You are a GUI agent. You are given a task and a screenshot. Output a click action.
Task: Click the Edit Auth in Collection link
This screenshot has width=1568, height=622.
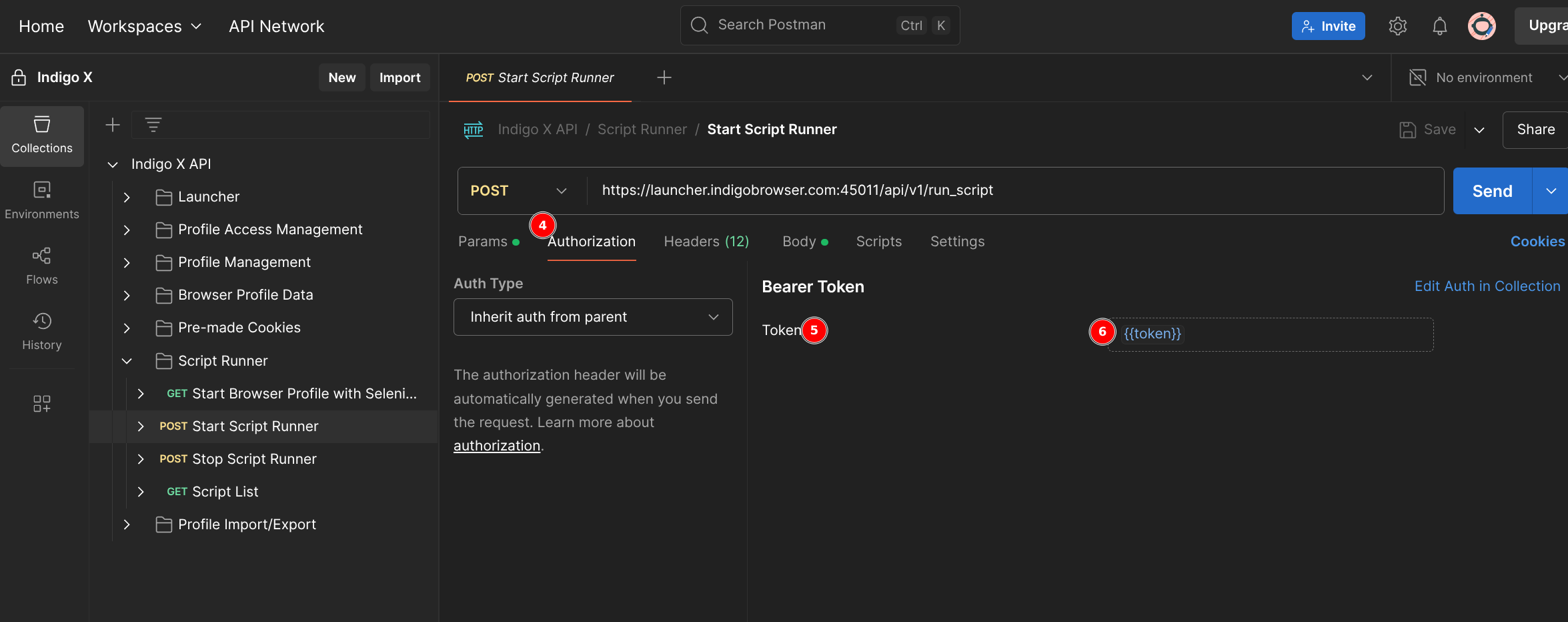pos(1487,286)
